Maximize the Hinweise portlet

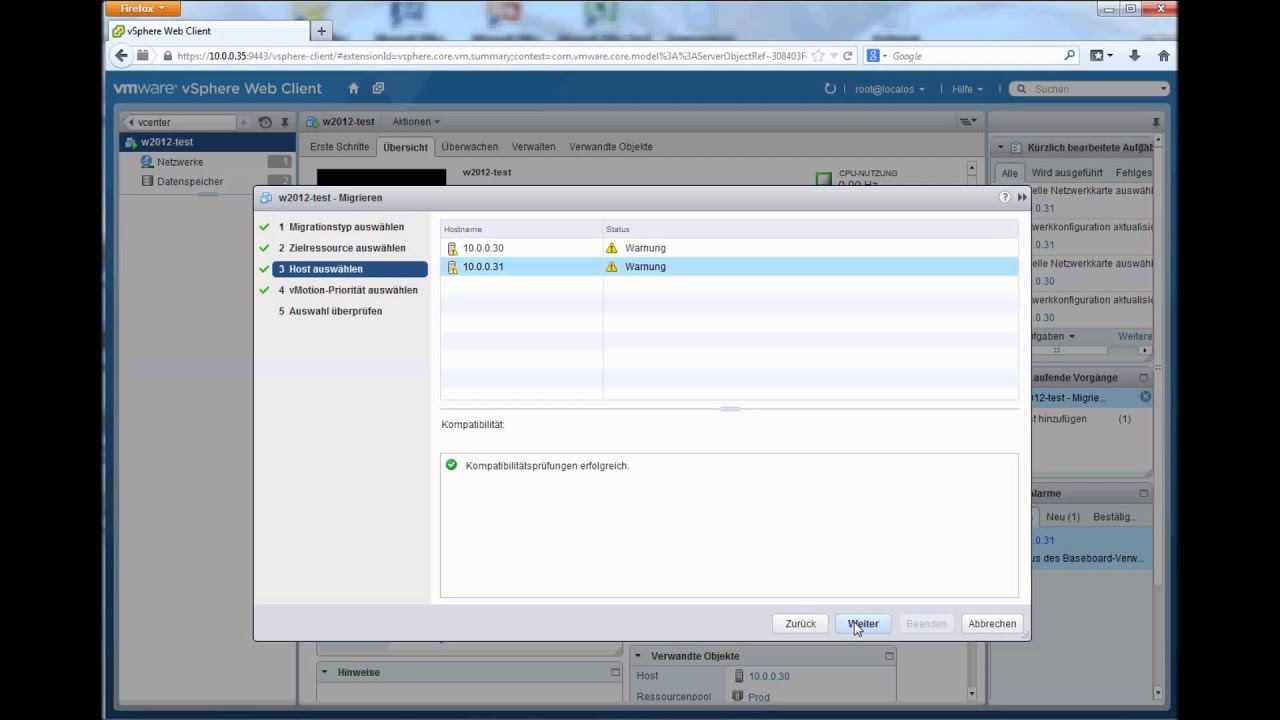[616, 672]
